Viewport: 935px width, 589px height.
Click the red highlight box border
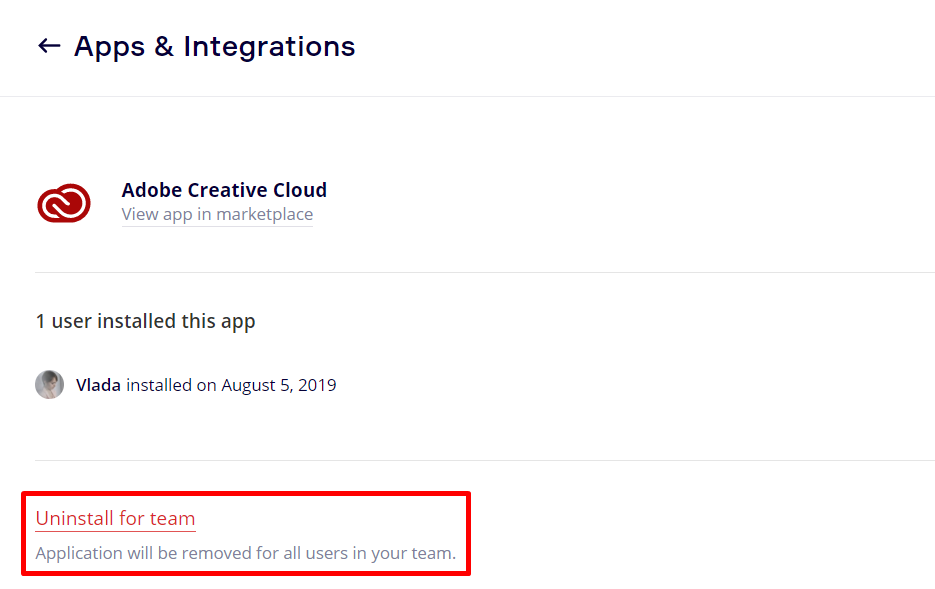coord(246,493)
